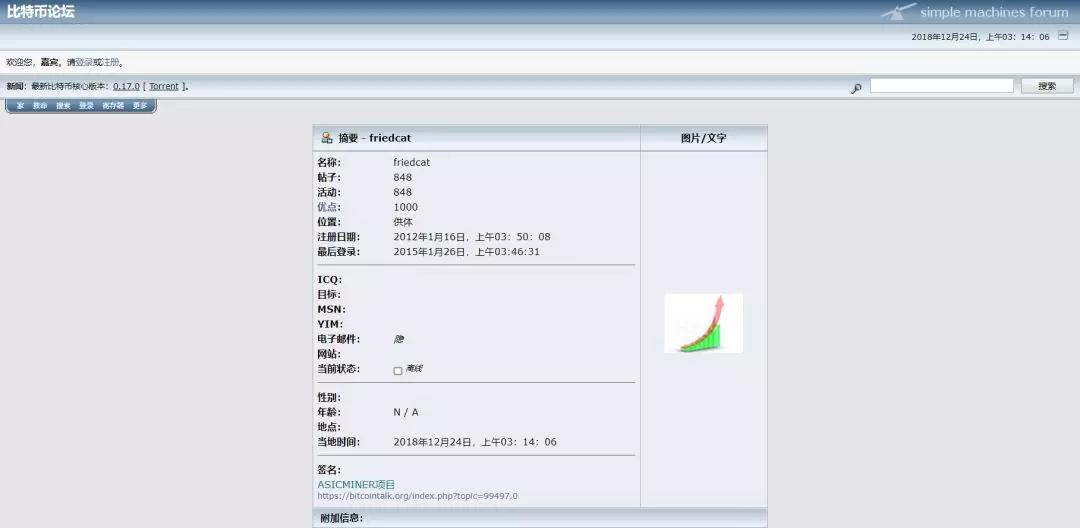1080x528 pixels.
Task: Open the 更多 menu item
Action: coord(140,106)
